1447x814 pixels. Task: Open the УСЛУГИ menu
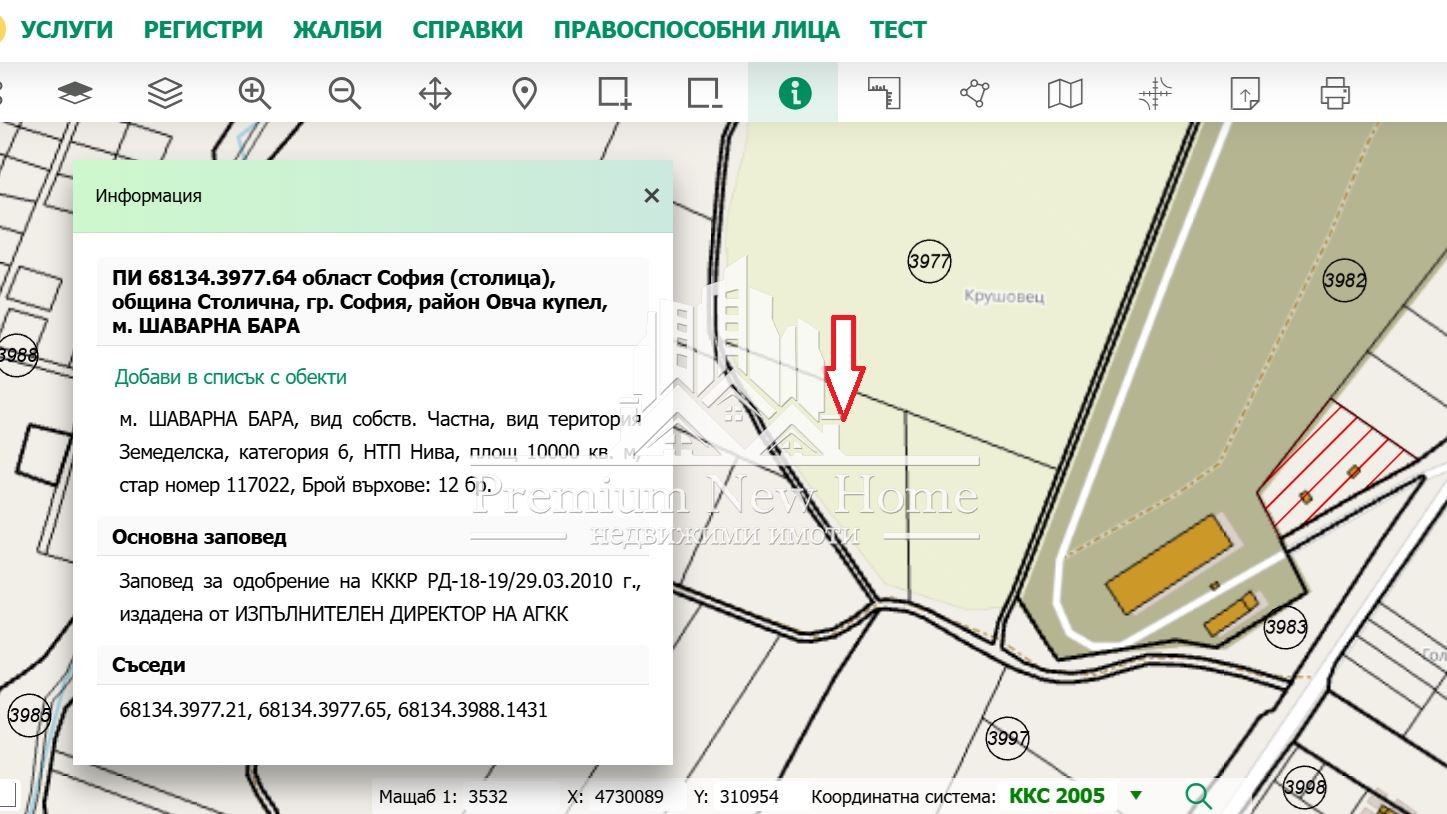coord(67,30)
